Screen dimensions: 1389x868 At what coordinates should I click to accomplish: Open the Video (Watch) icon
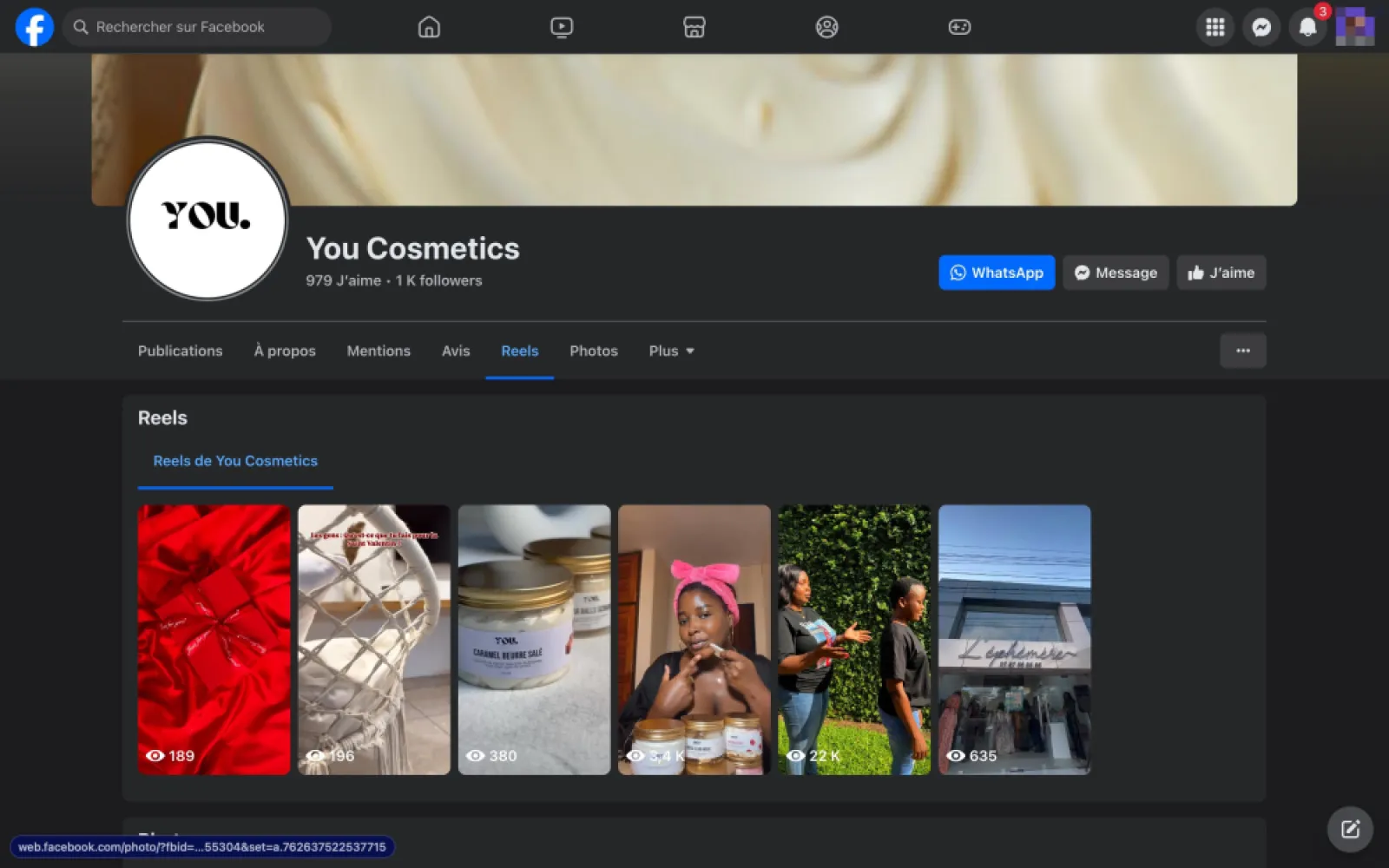(x=562, y=27)
